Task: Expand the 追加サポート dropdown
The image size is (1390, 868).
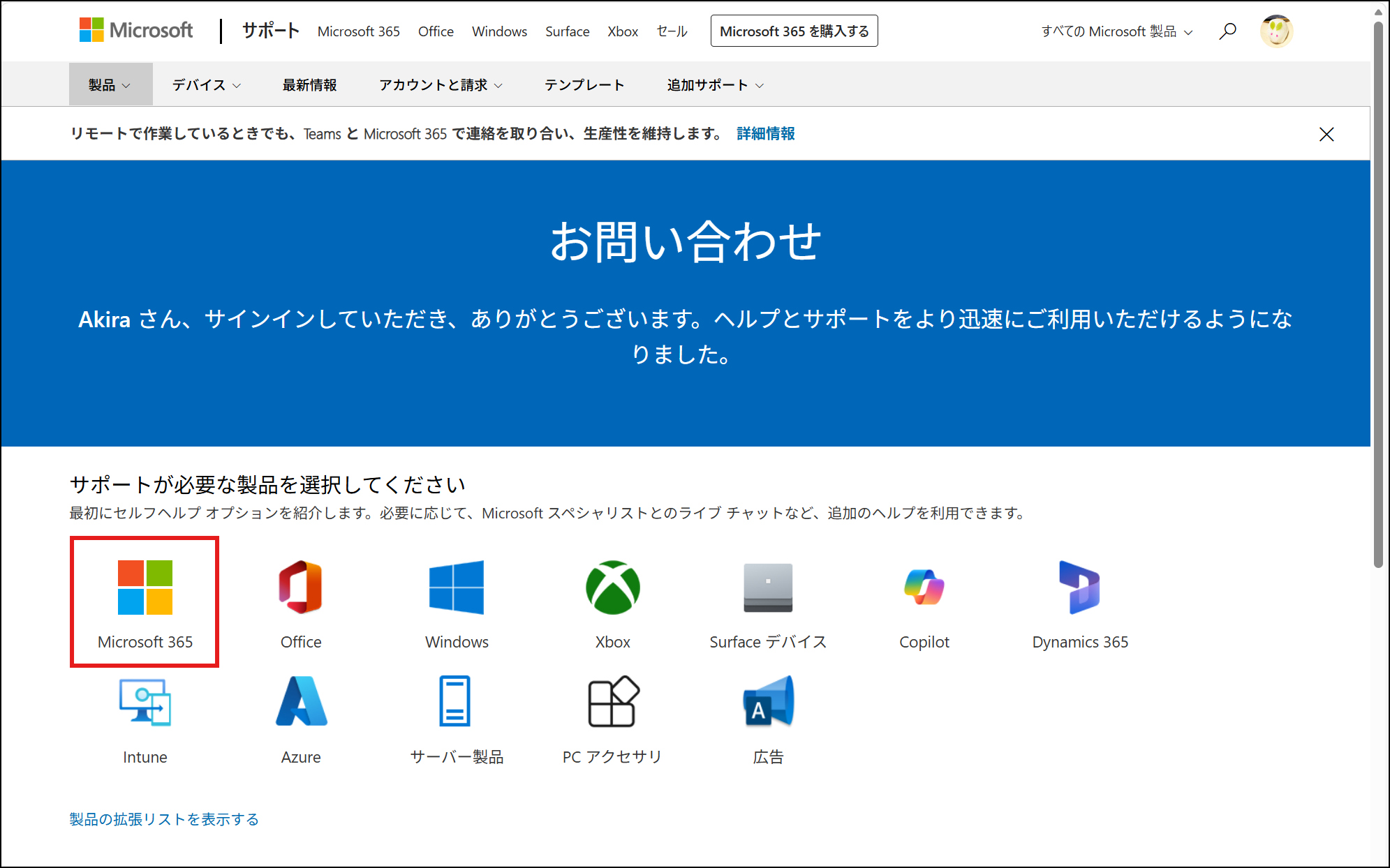Action: coord(715,84)
